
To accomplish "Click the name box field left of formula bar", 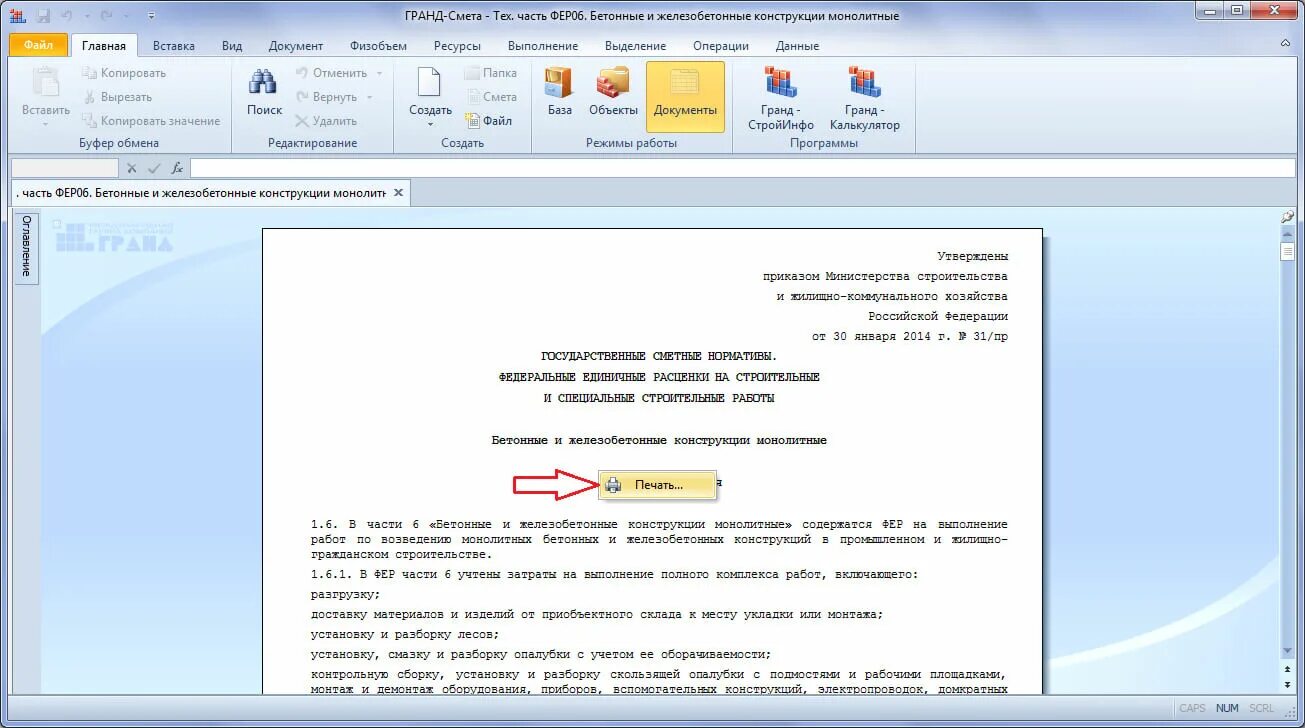I will [x=65, y=168].
